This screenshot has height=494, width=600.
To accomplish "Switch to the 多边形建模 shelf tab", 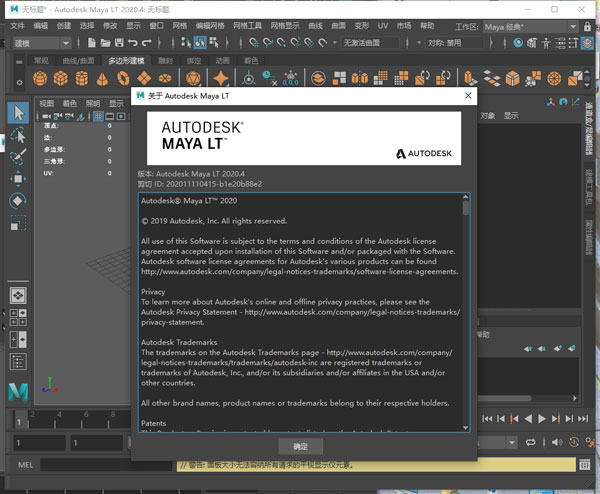I will (x=126, y=60).
